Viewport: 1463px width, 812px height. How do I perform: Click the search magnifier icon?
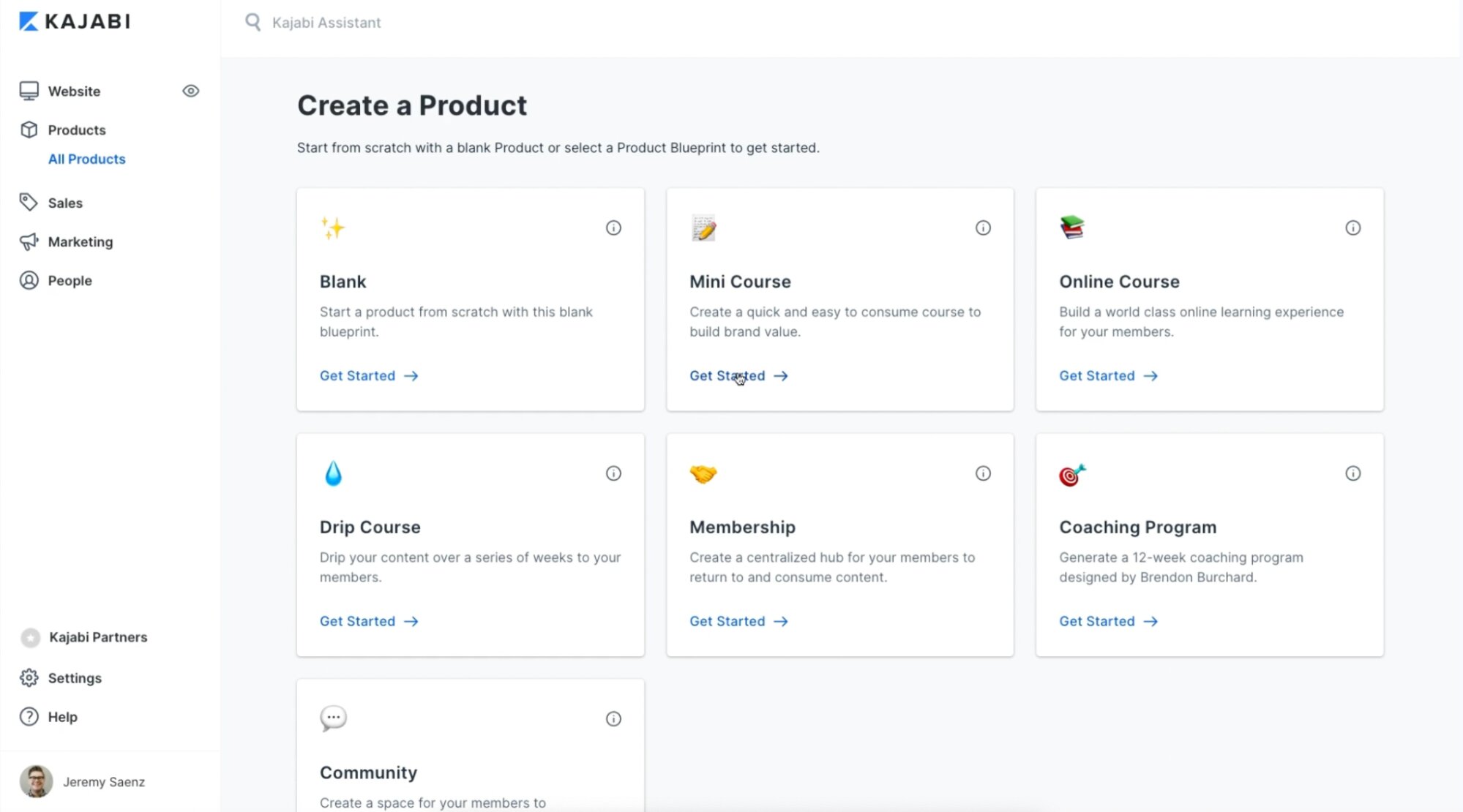pyautogui.click(x=252, y=22)
